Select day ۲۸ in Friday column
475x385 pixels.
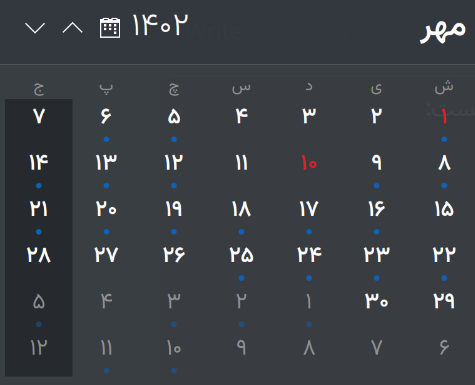39,255
